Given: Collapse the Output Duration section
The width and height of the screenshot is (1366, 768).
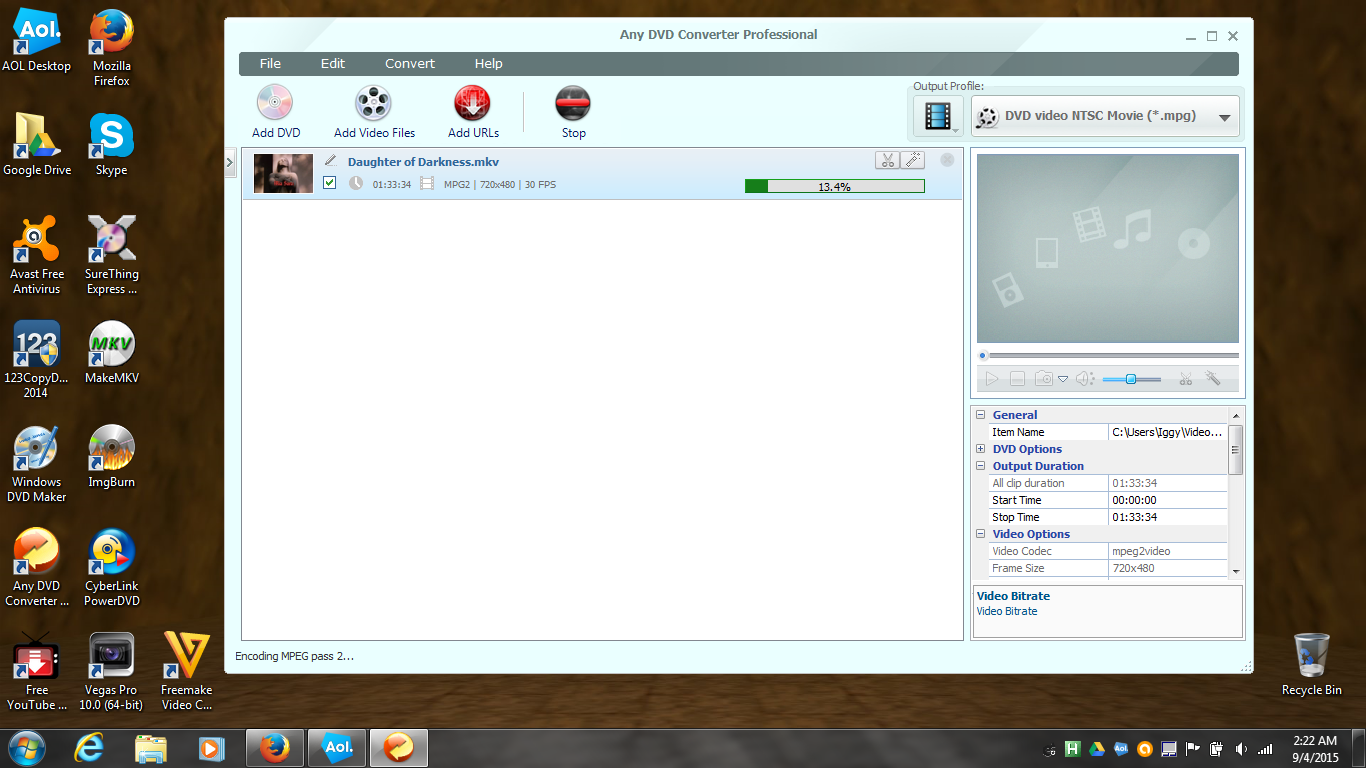Looking at the screenshot, I should [x=981, y=466].
